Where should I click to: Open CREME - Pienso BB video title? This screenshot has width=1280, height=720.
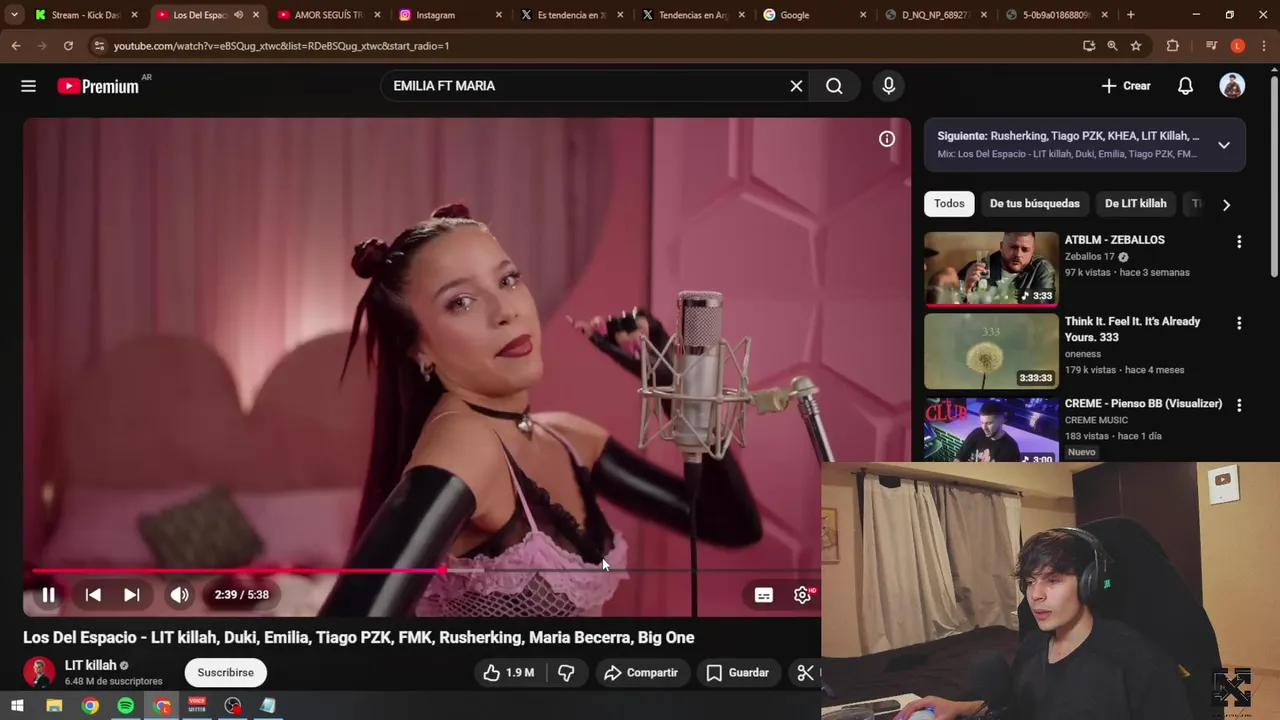[x=1143, y=404]
